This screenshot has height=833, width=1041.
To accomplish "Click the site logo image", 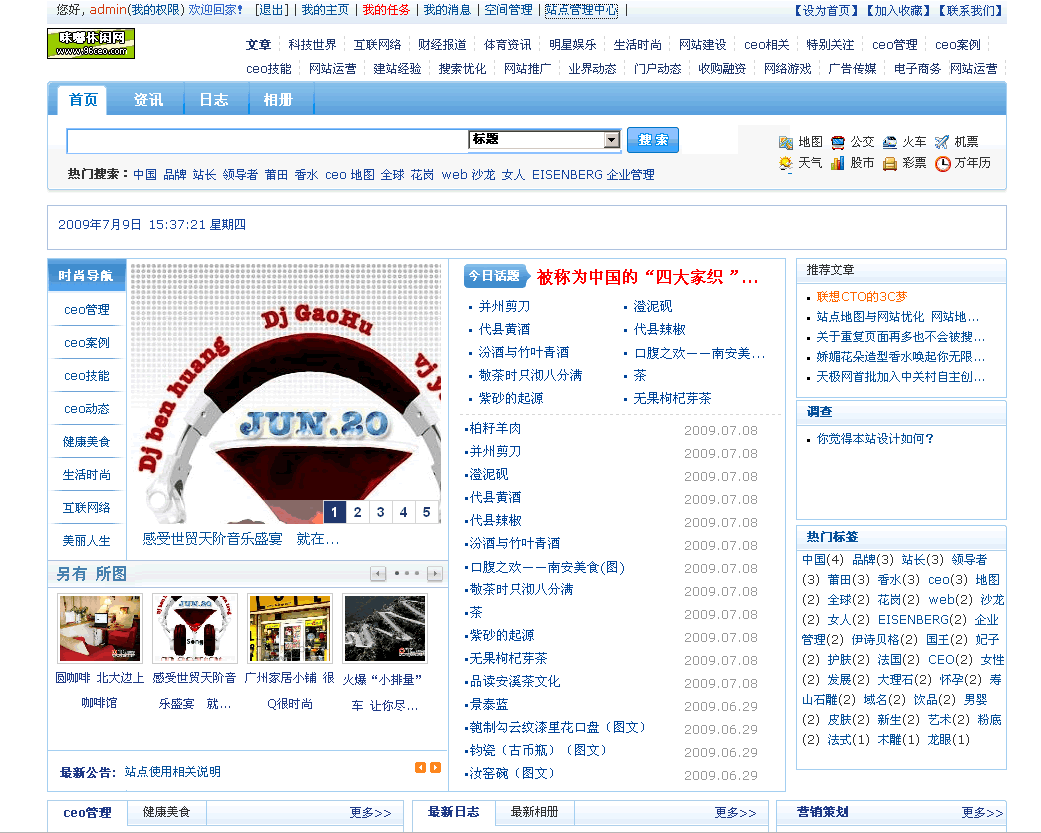I will click(x=91, y=43).
